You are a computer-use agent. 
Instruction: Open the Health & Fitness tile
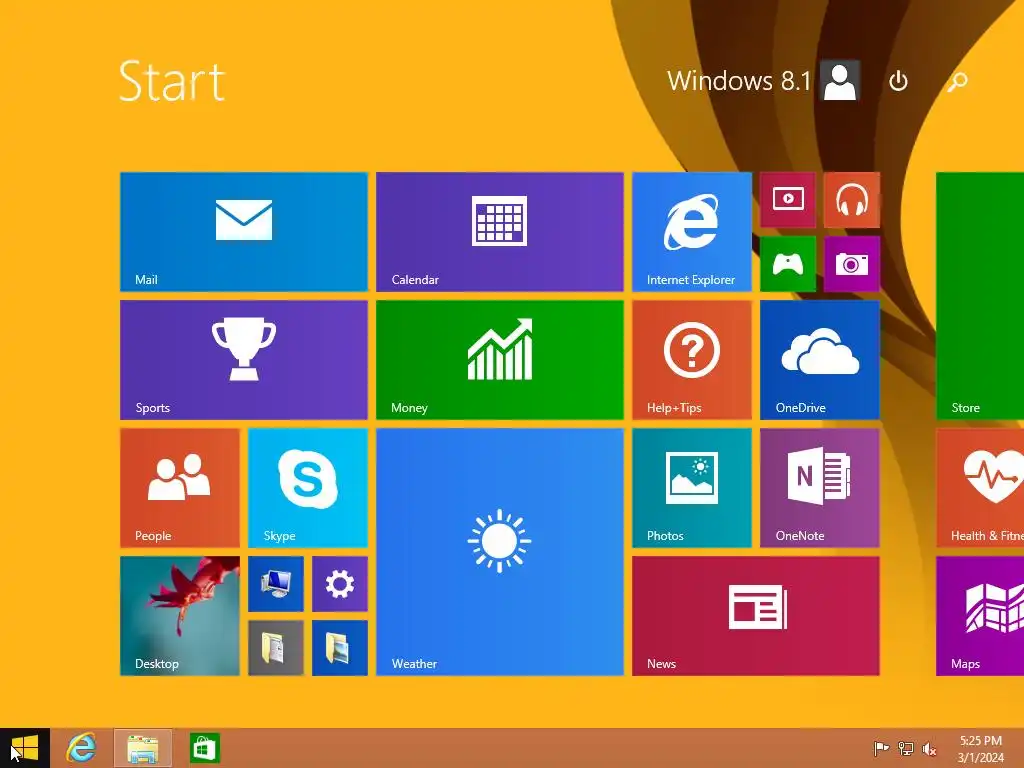980,488
